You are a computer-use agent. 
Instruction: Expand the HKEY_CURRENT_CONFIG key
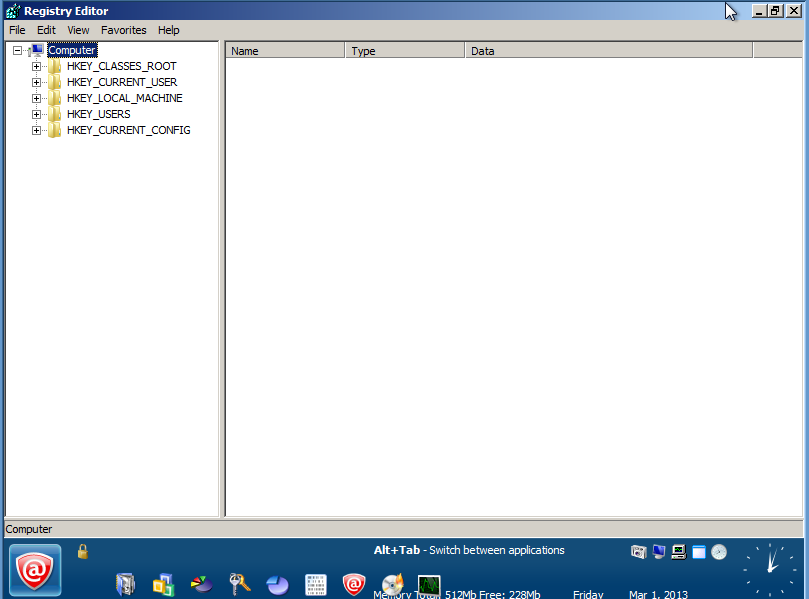pyautogui.click(x=36, y=131)
